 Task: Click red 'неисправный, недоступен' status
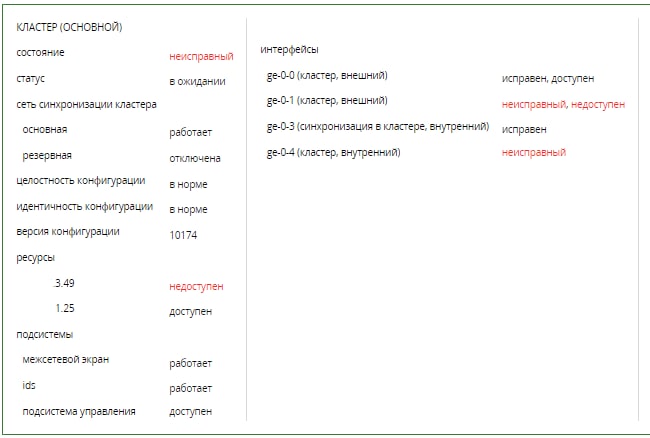[563, 104]
